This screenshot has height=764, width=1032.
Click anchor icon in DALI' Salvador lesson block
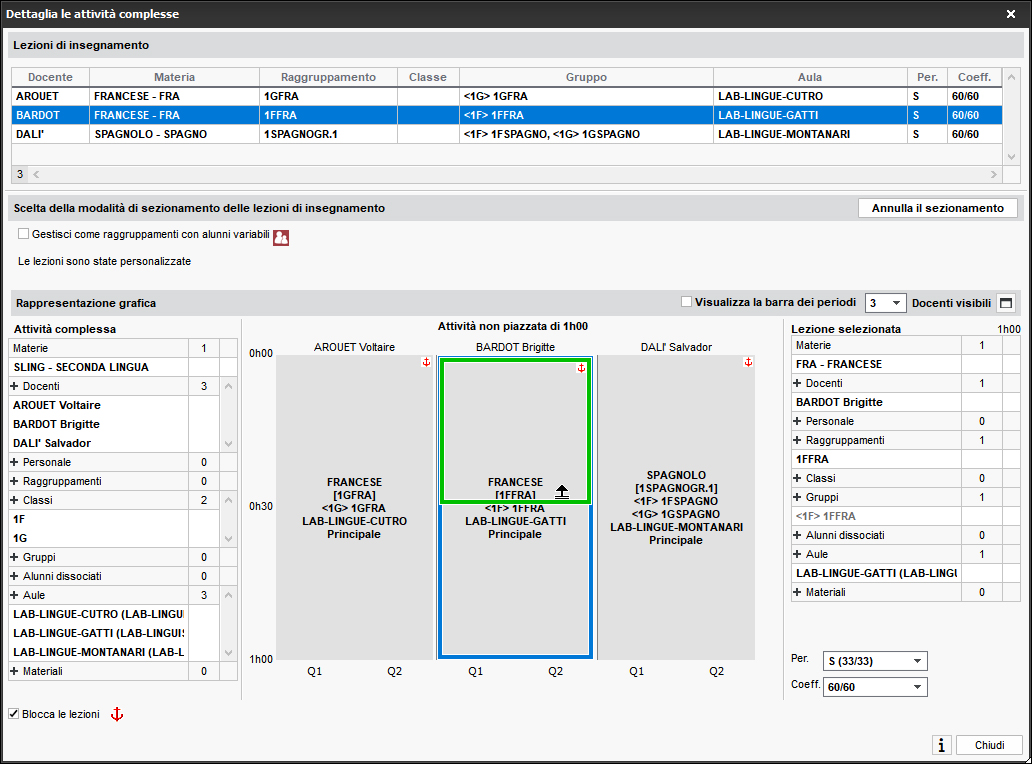[x=748, y=363]
